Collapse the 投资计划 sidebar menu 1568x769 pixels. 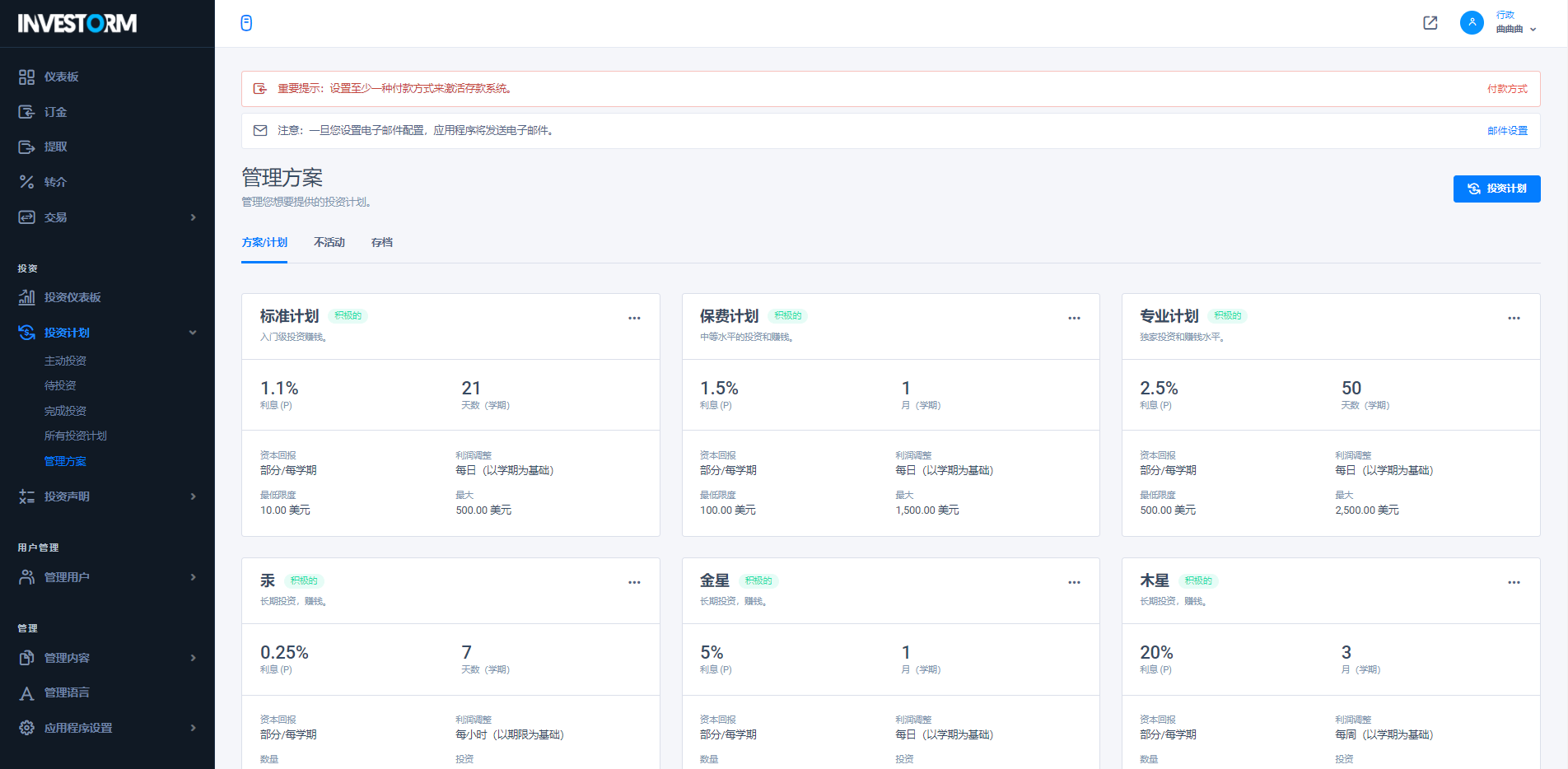[x=193, y=333]
